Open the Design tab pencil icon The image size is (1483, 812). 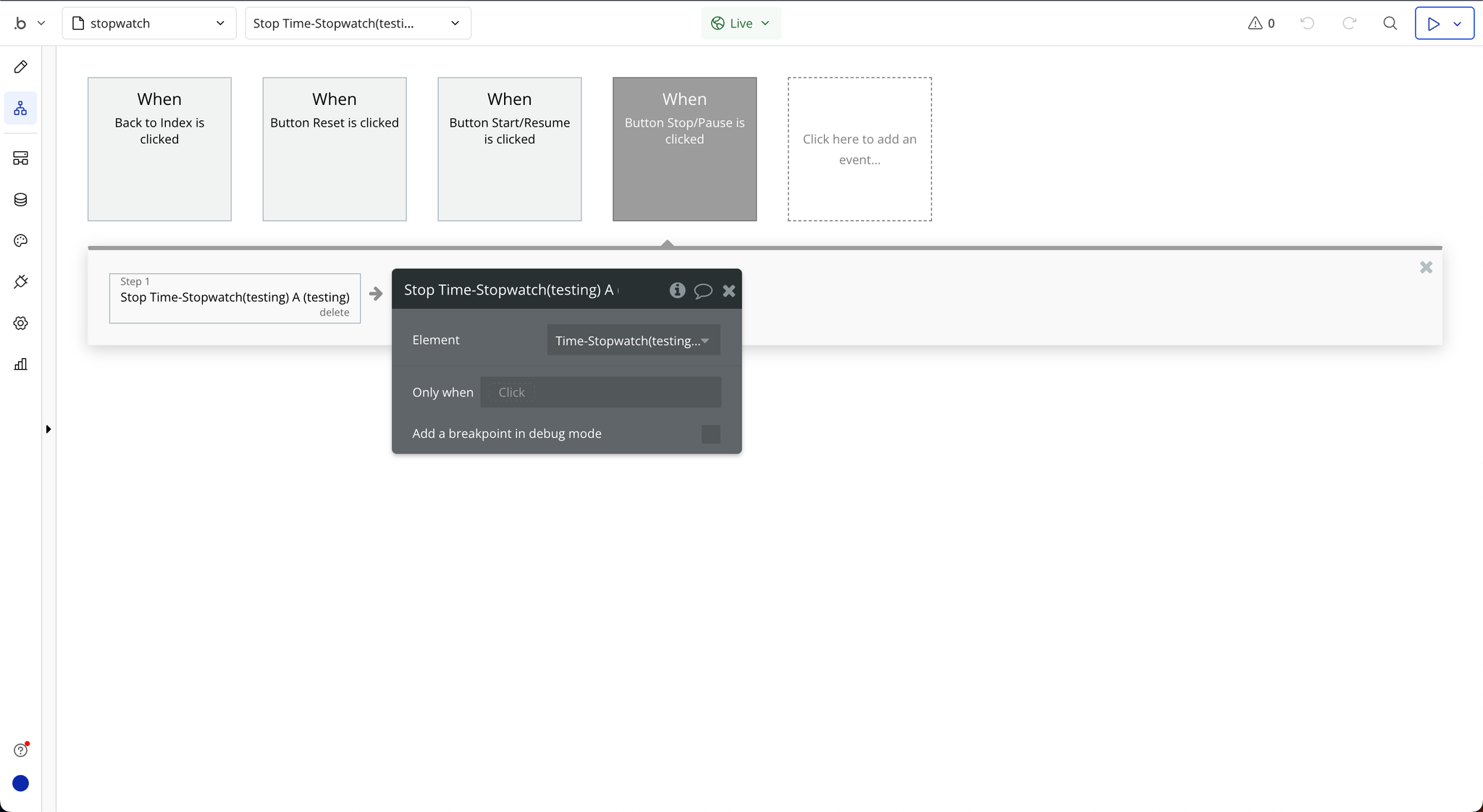point(20,67)
